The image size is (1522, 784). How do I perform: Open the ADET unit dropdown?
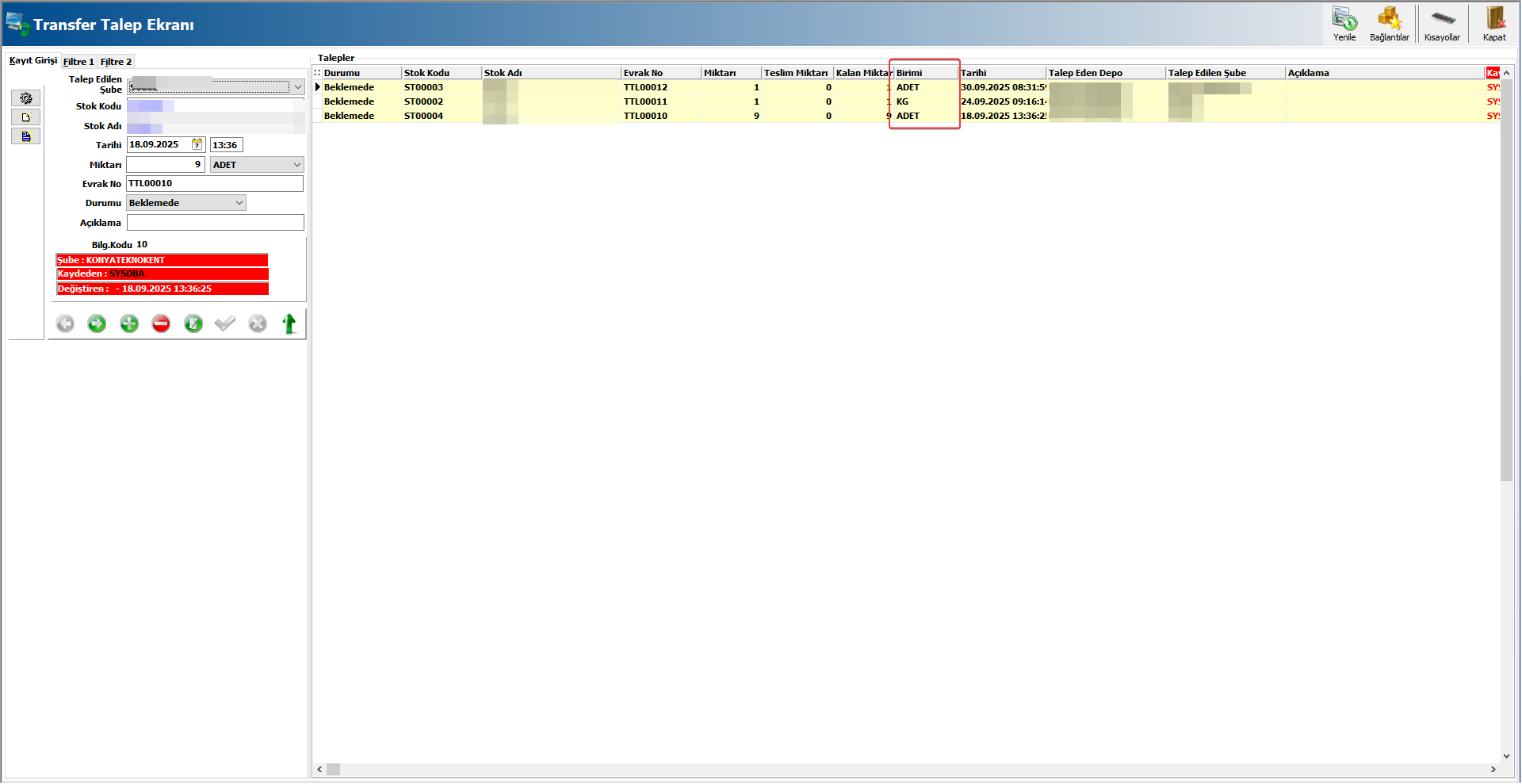[x=297, y=165]
